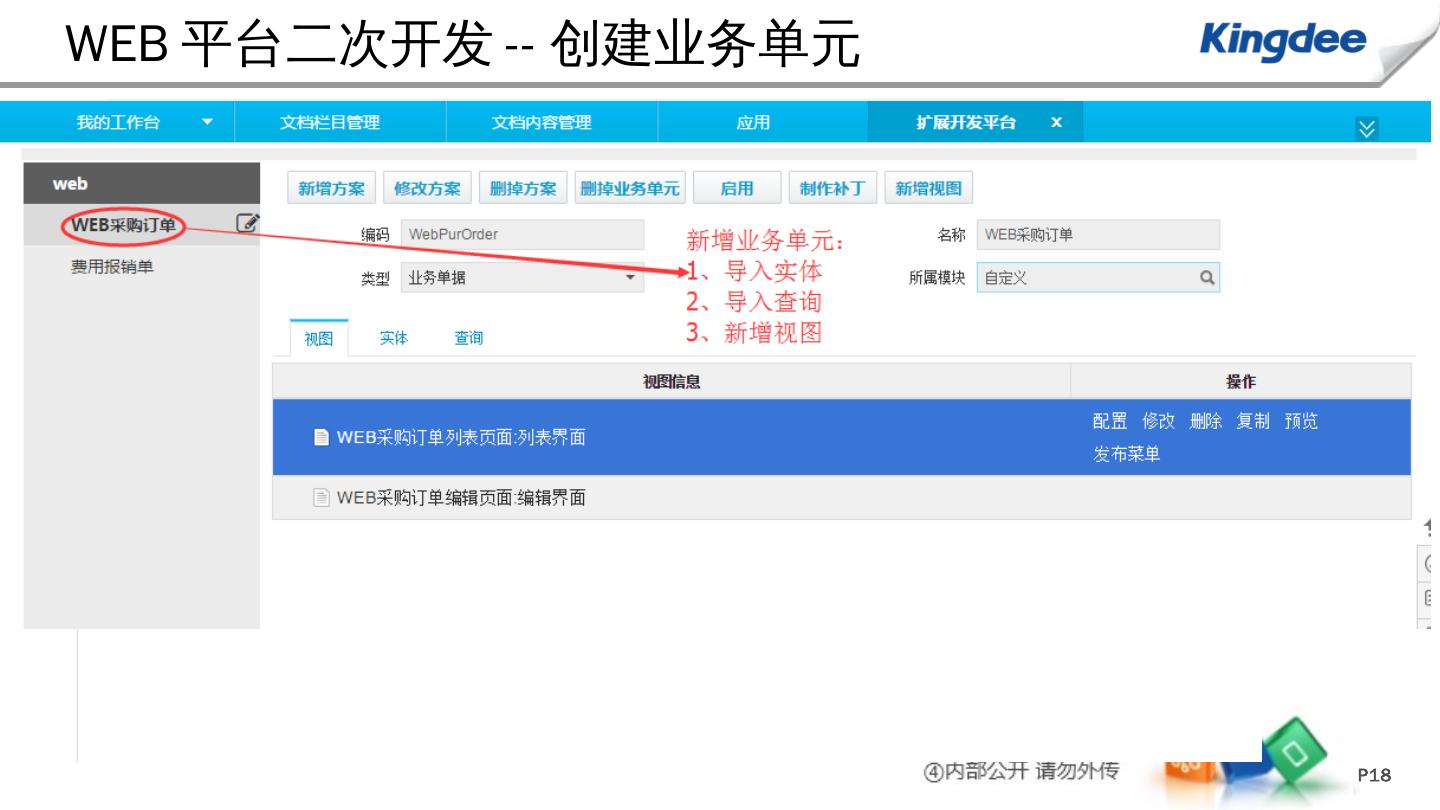The image size is (1440, 810).
Task: Click the 新增方案 button
Action: click(x=332, y=188)
